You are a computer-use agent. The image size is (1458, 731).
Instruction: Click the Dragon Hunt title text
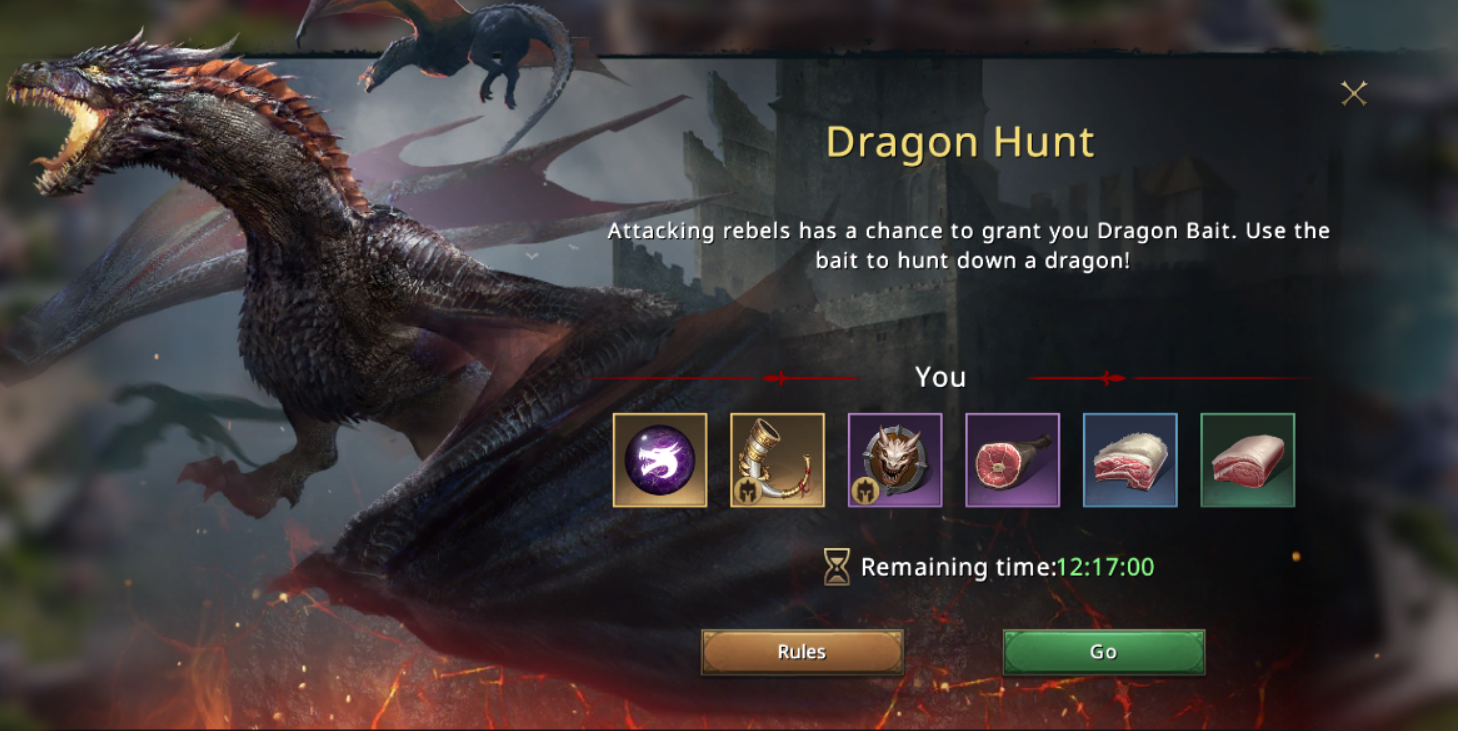click(960, 143)
